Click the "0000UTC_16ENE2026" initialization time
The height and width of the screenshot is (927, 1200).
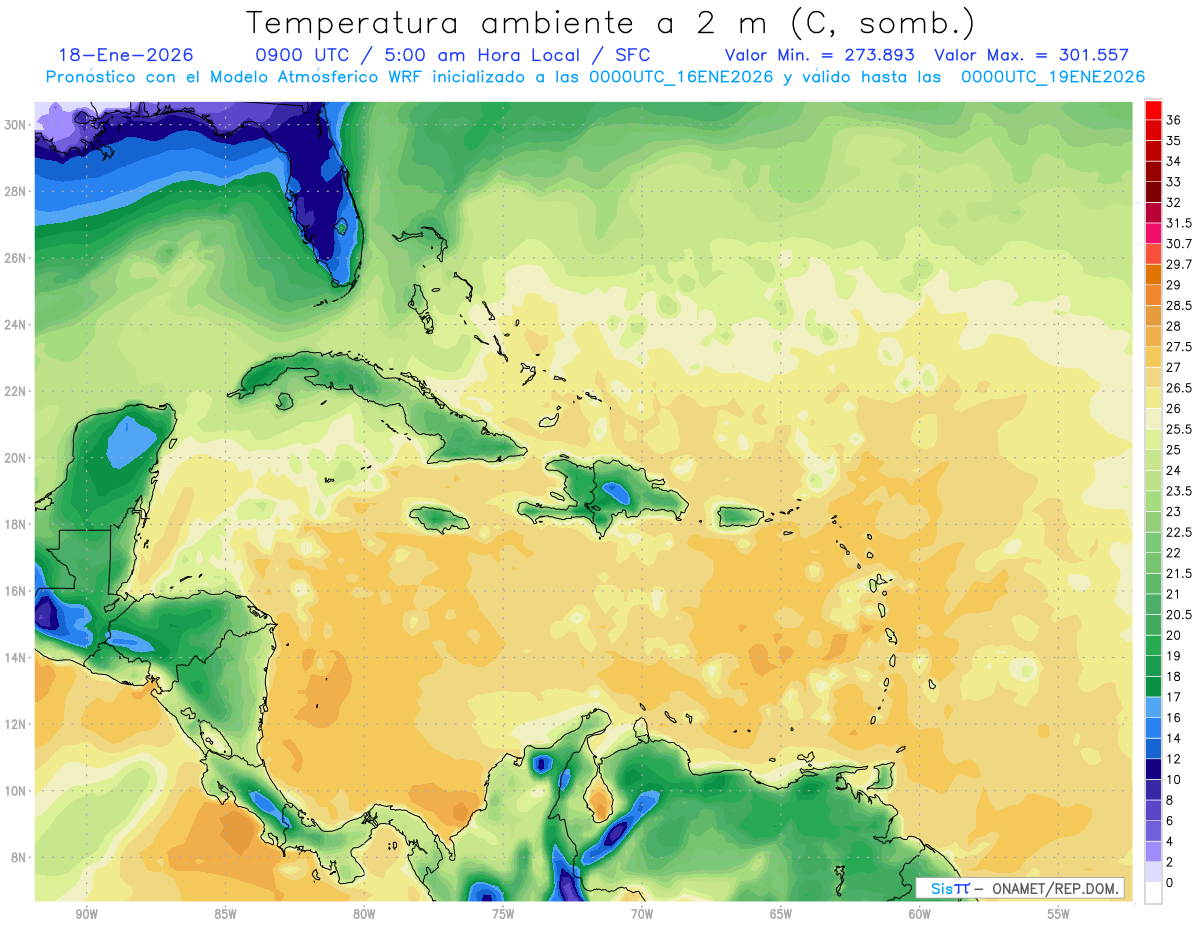click(680, 77)
